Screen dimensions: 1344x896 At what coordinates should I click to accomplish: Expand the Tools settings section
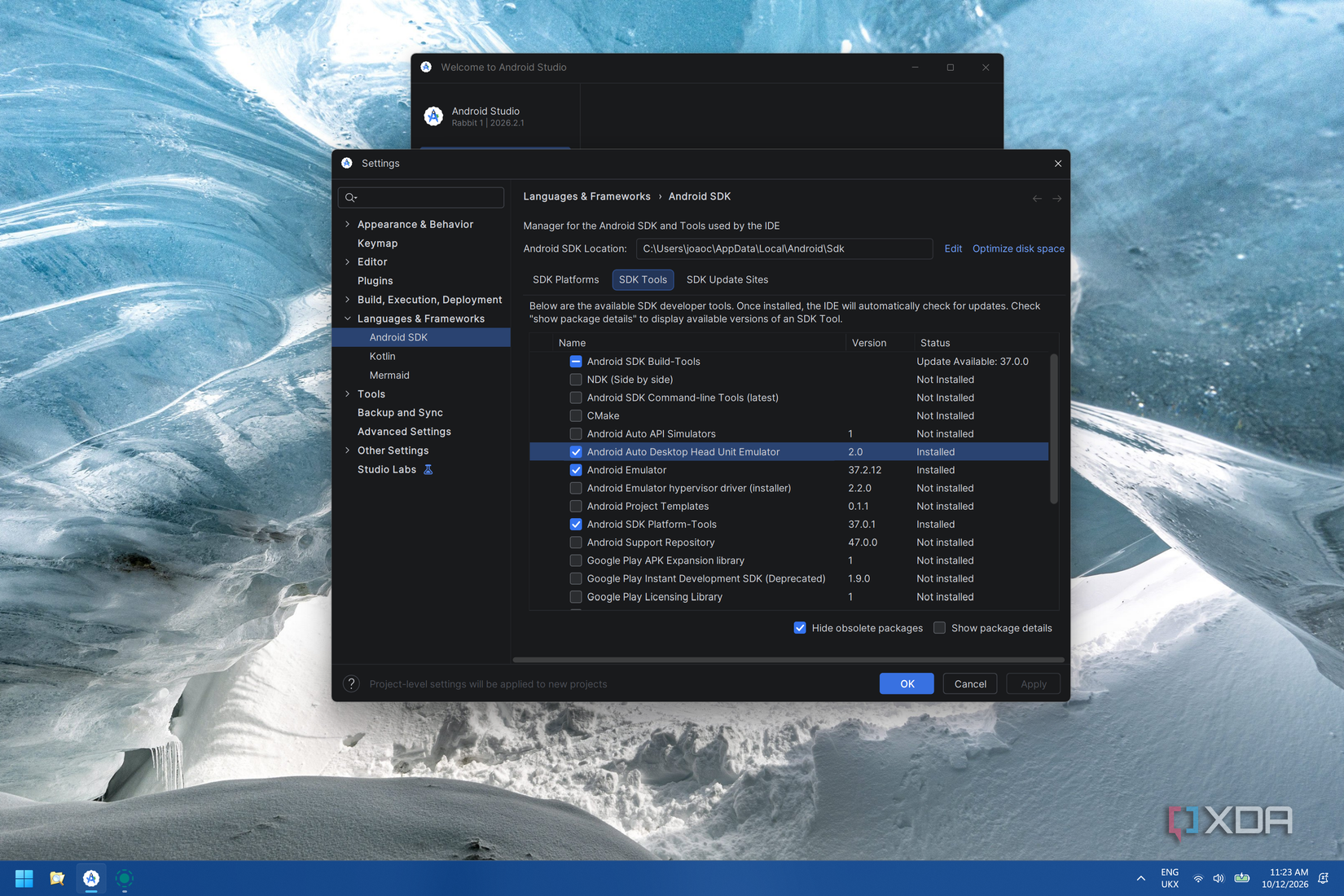point(348,394)
